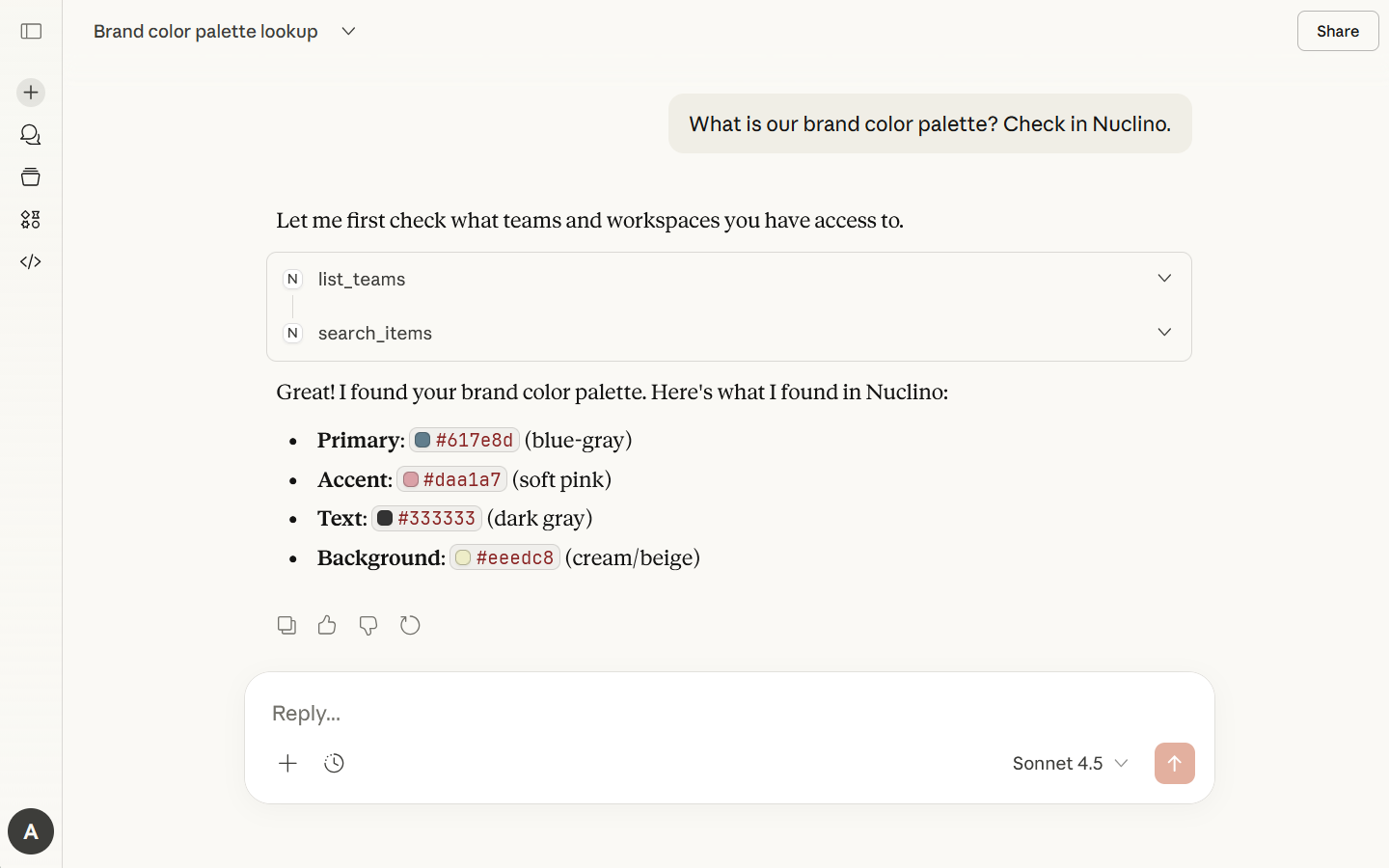Open the Chats list icon

[x=31, y=135]
